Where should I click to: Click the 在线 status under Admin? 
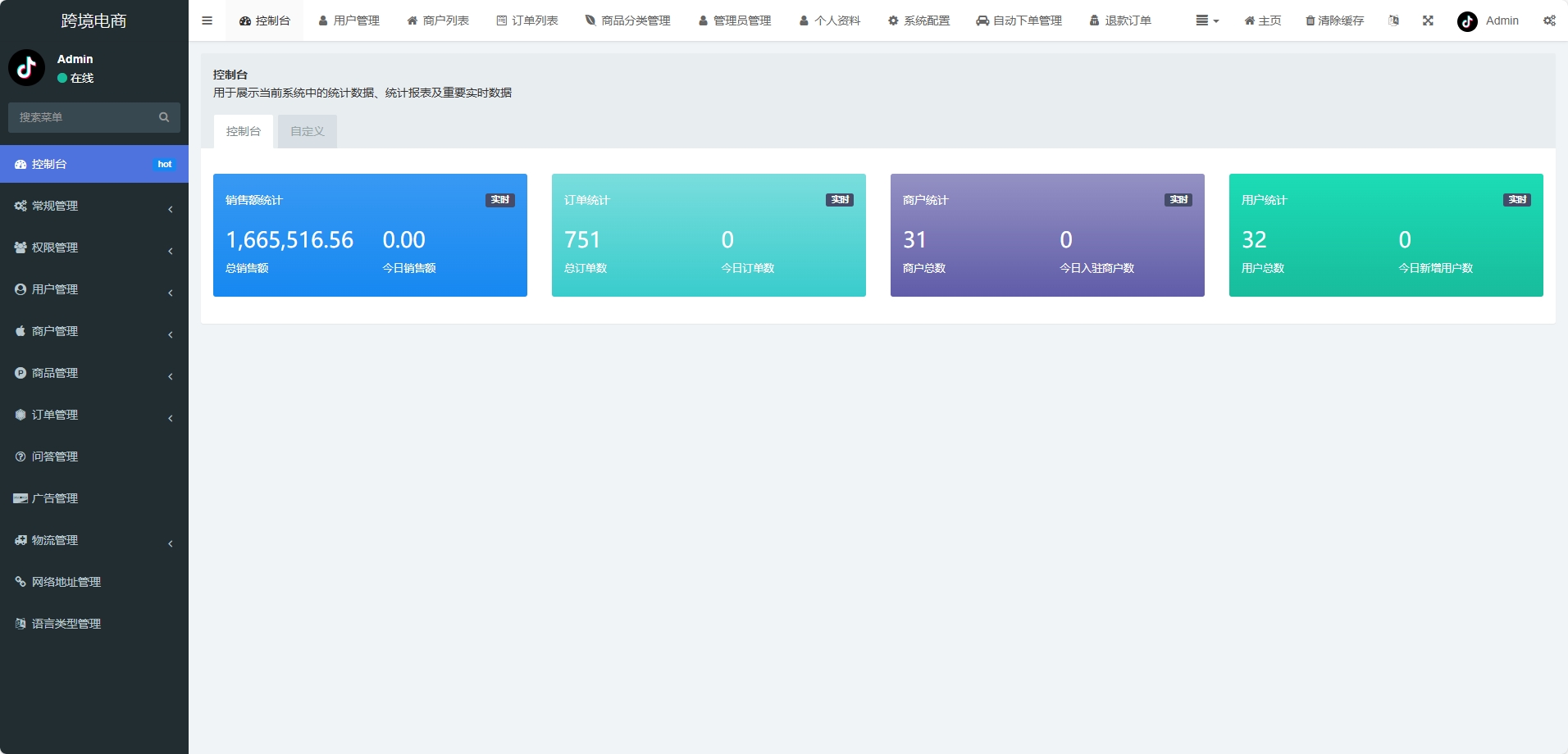pos(75,78)
